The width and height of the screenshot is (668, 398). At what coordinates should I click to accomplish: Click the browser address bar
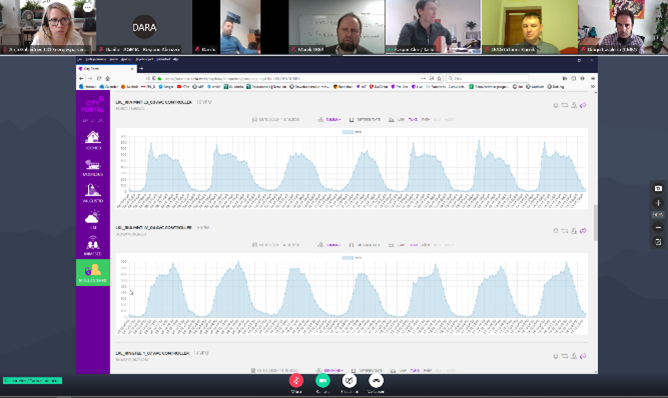(x=294, y=78)
